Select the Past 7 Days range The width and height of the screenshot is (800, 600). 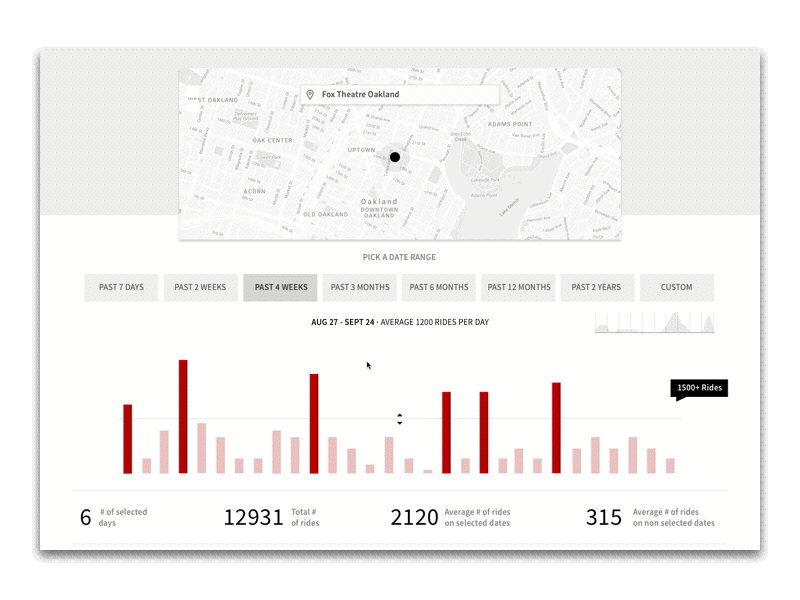(x=121, y=287)
